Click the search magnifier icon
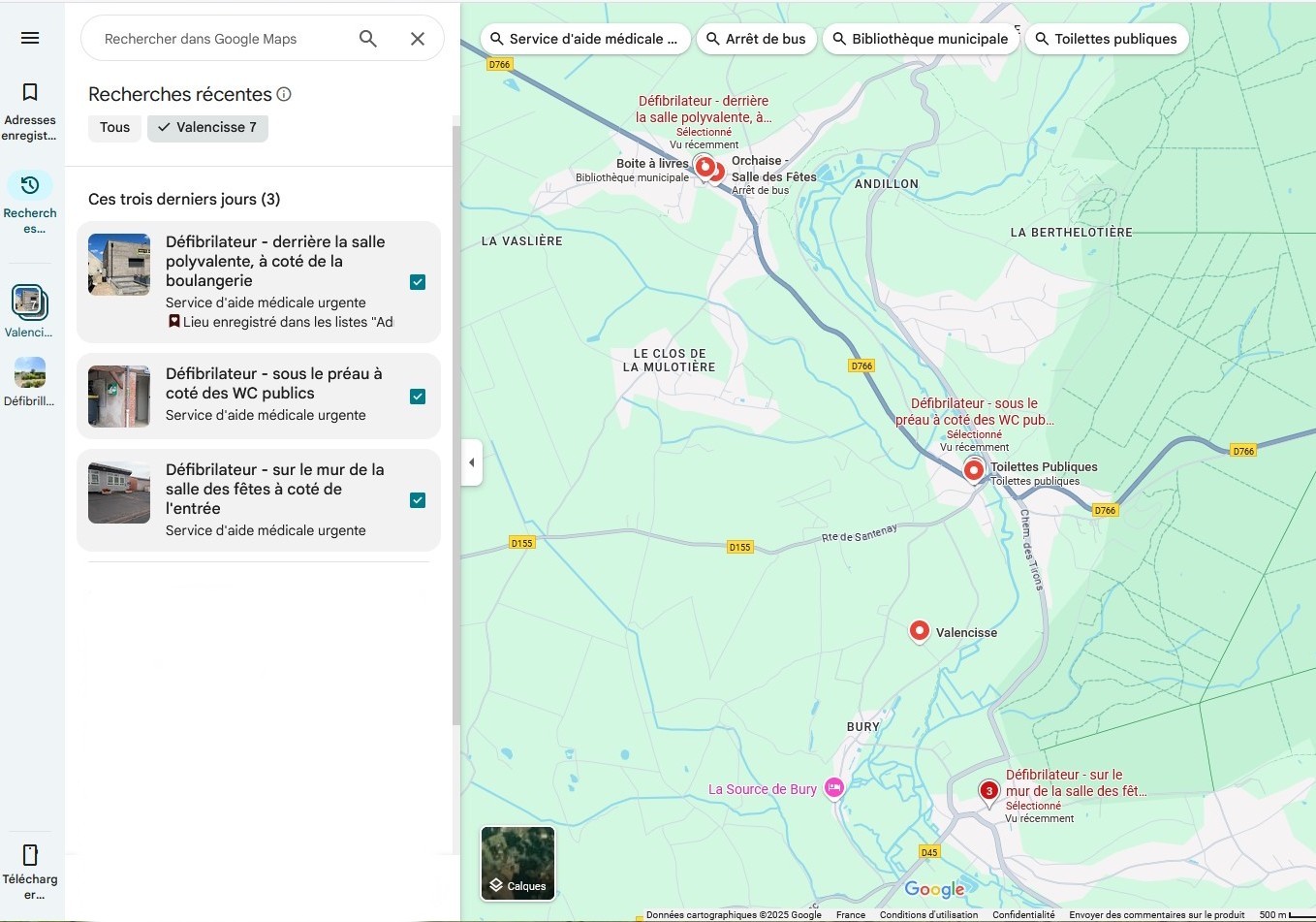This screenshot has height=922, width=1316. click(368, 39)
